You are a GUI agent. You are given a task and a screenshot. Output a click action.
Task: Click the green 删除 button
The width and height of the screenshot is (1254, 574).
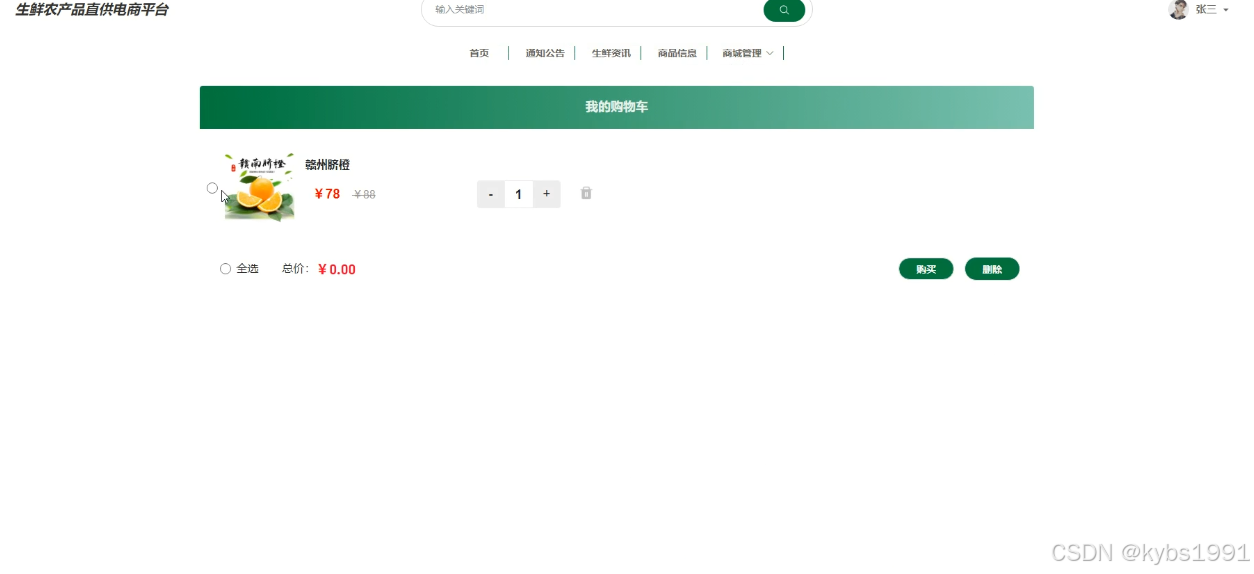[x=992, y=269]
